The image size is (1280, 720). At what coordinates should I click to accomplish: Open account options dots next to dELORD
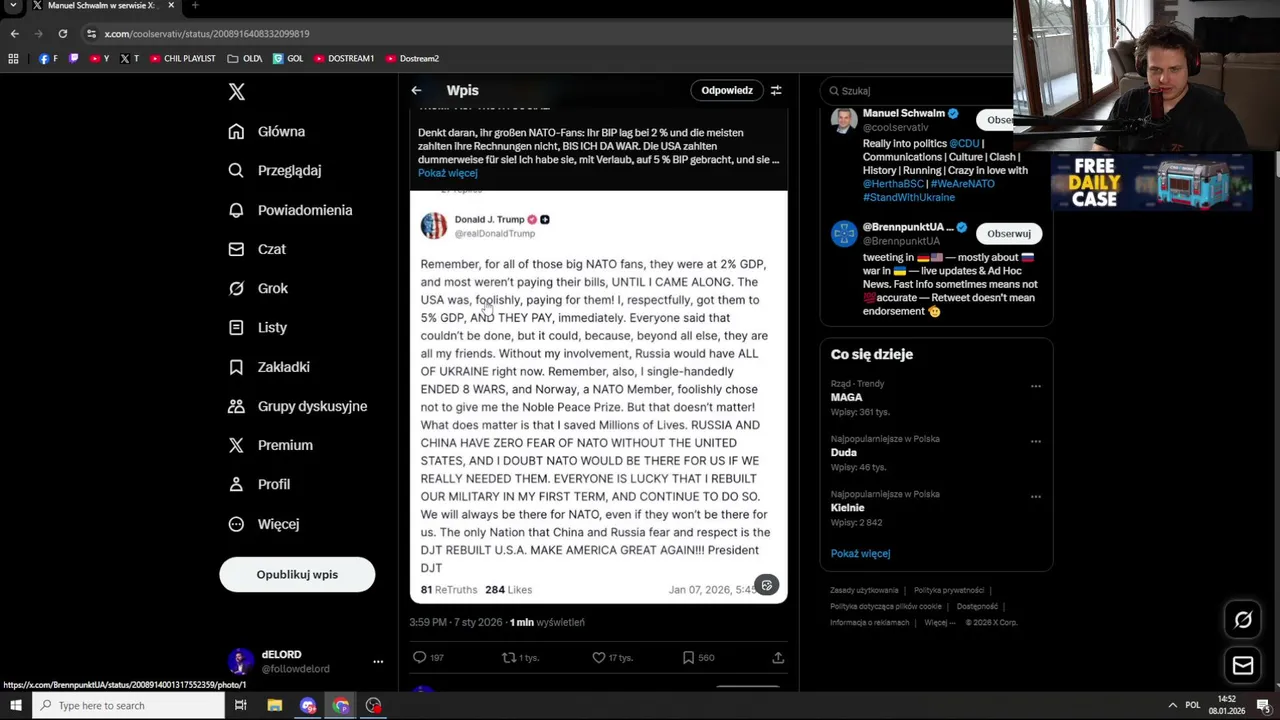click(x=378, y=661)
